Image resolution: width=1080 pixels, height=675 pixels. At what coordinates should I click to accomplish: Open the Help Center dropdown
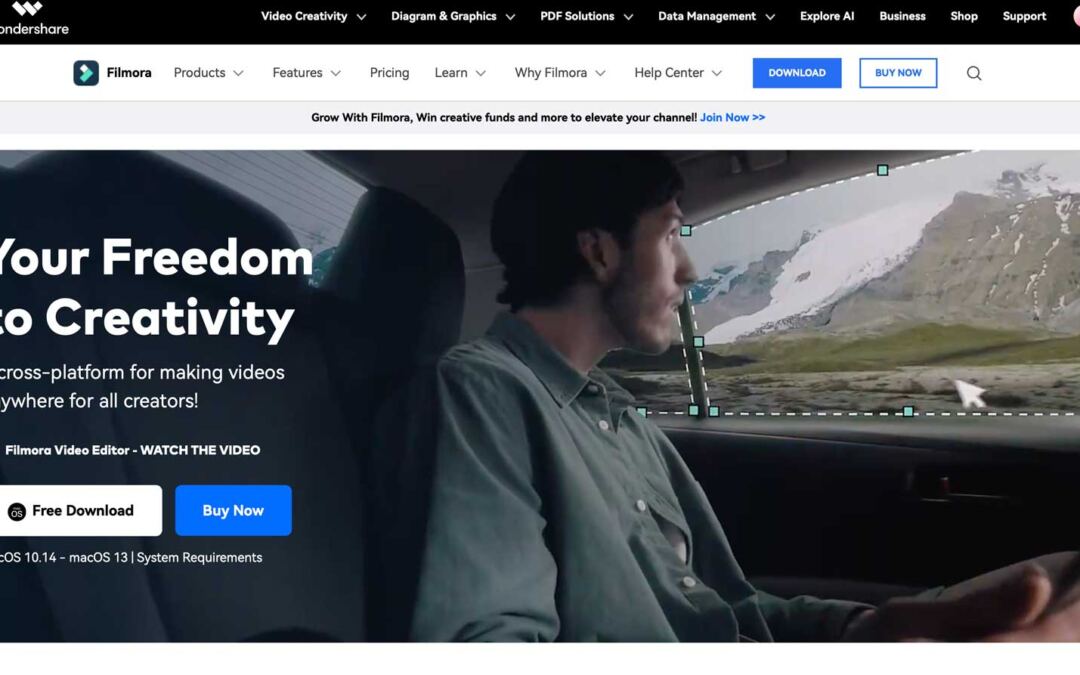click(678, 73)
